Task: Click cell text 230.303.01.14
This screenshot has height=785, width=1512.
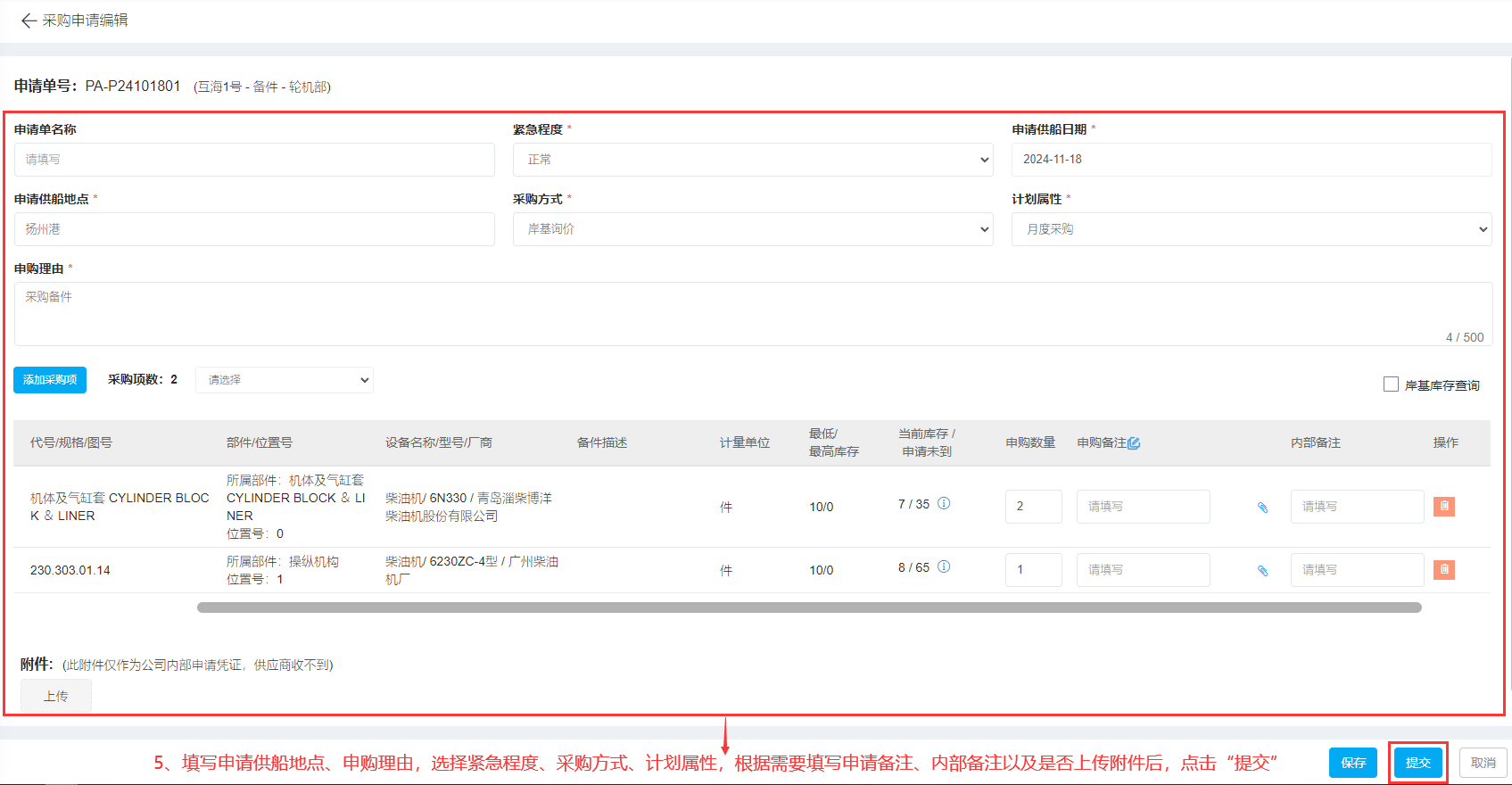Action: (70, 570)
